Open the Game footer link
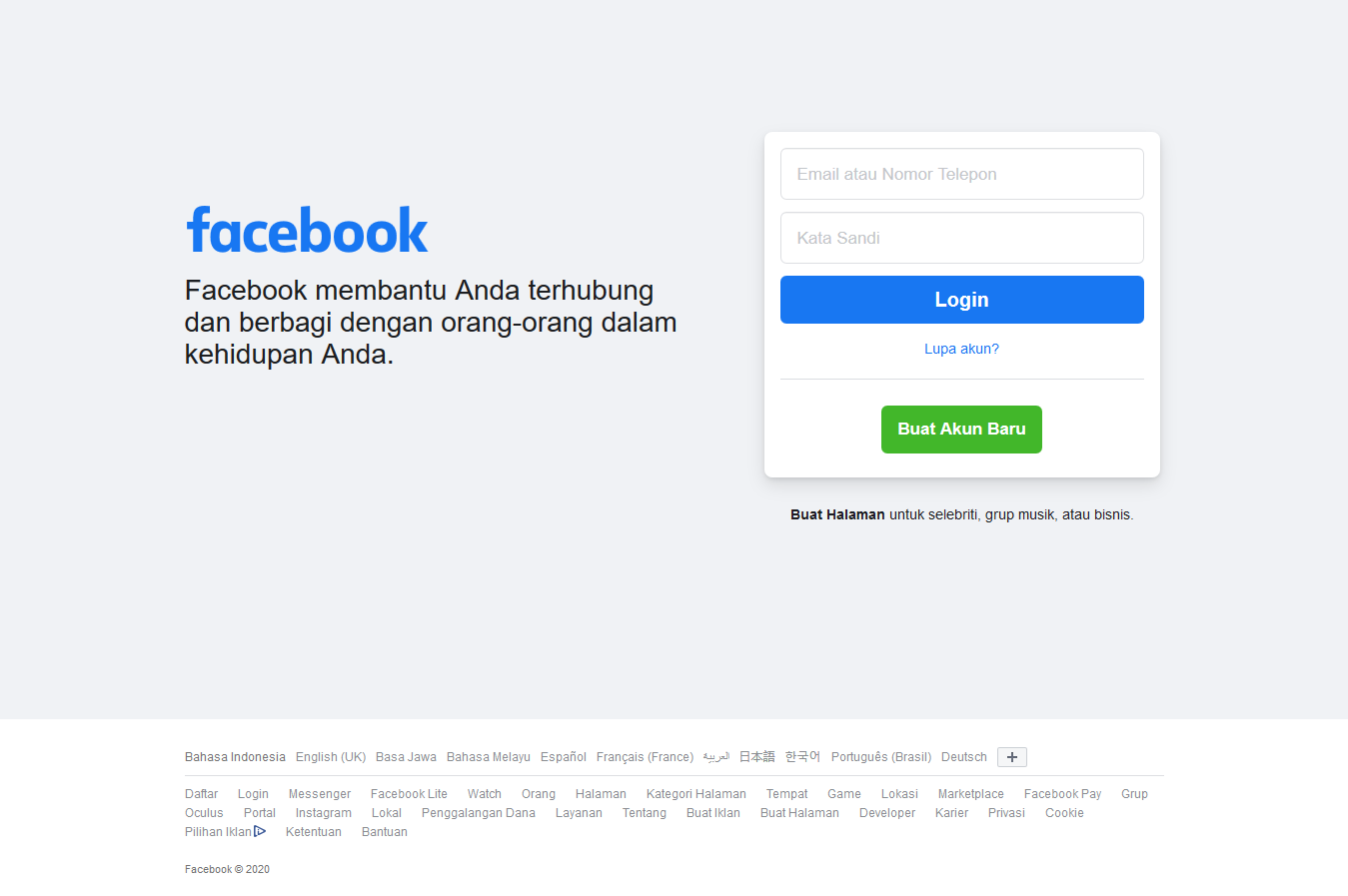Image resolution: width=1348 pixels, height=896 pixels. (844, 794)
